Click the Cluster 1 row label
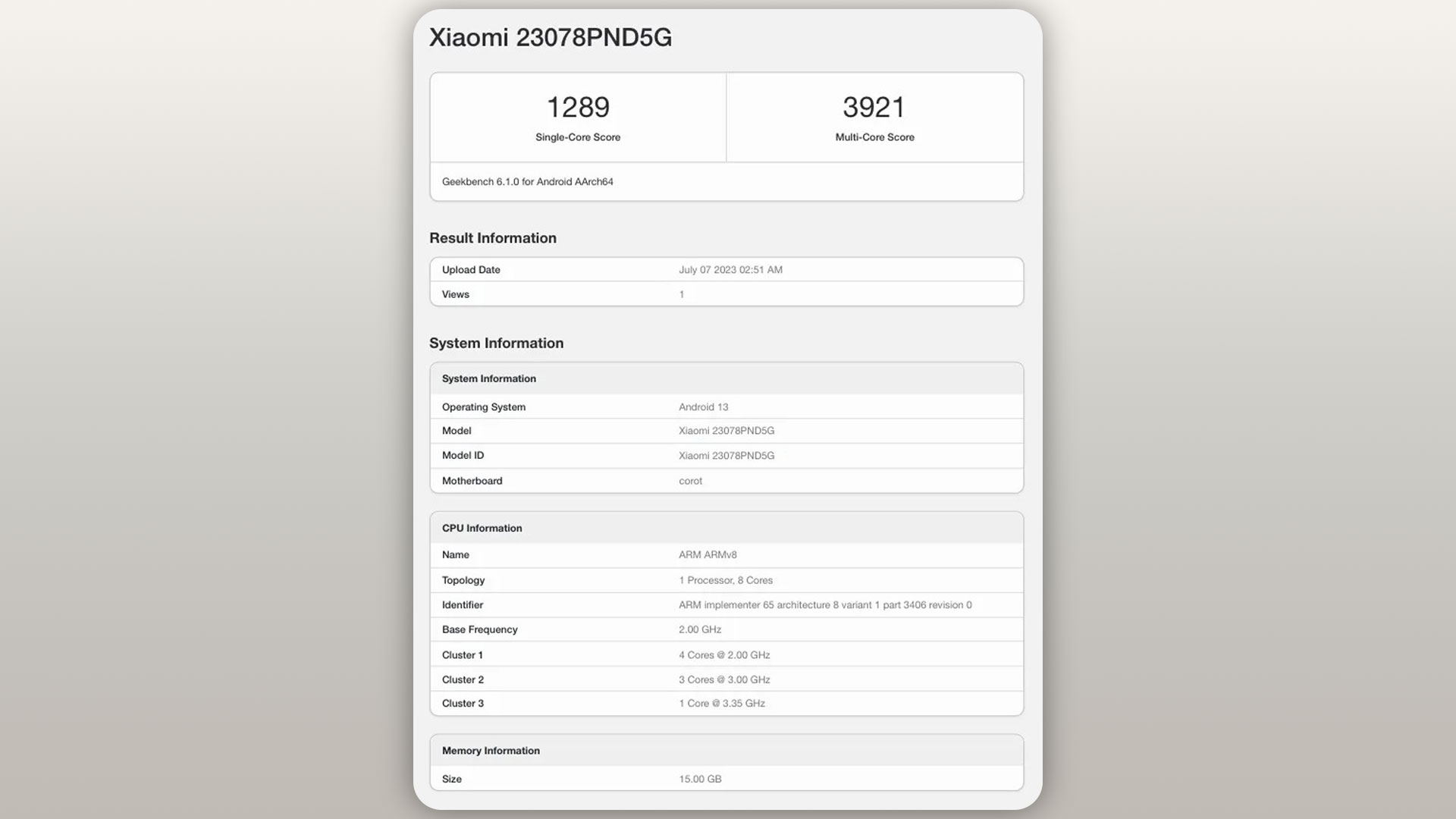The width and height of the screenshot is (1456, 819). point(463,655)
